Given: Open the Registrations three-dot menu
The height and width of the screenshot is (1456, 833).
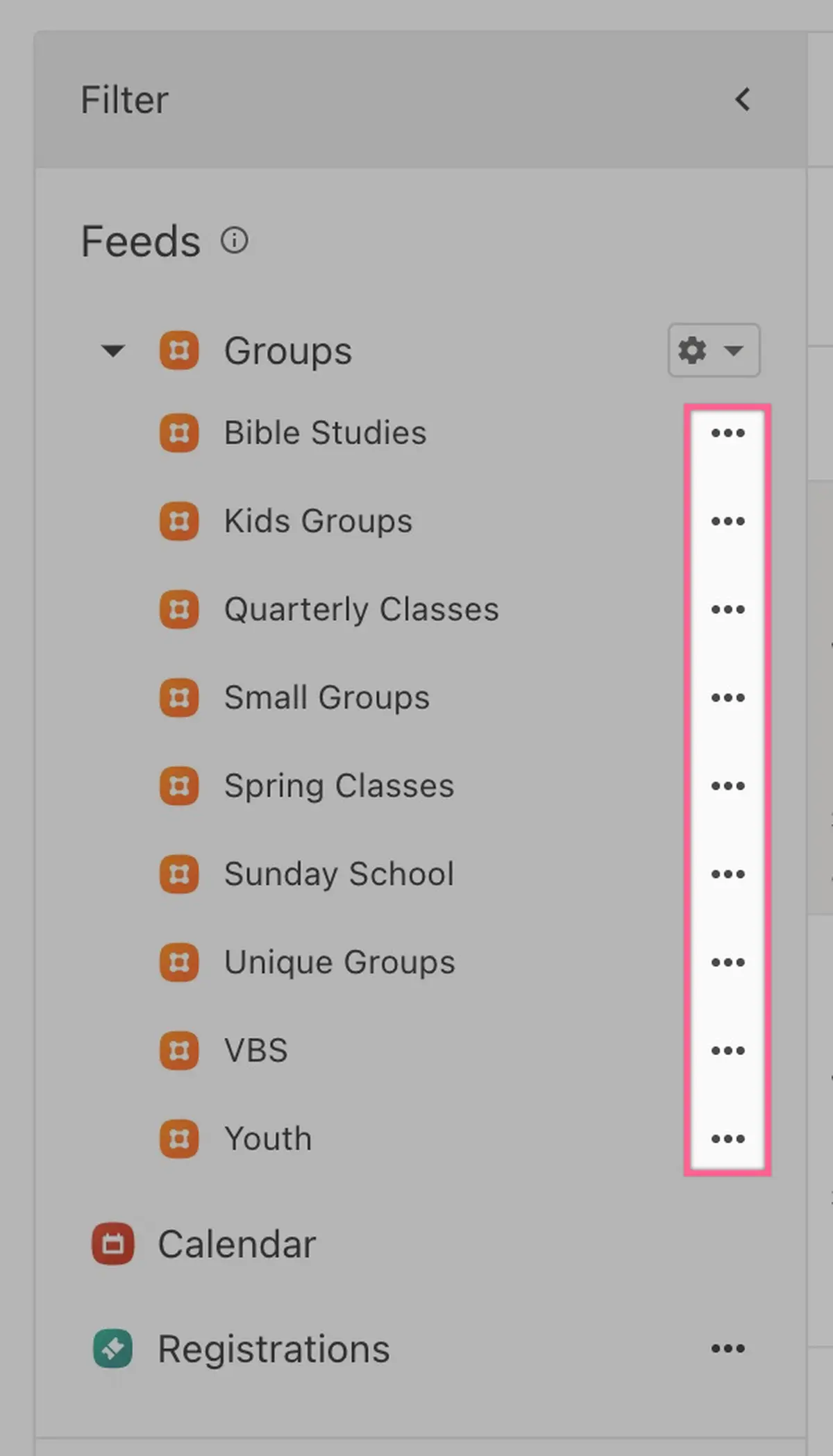Looking at the screenshot, I should 727,1348.
